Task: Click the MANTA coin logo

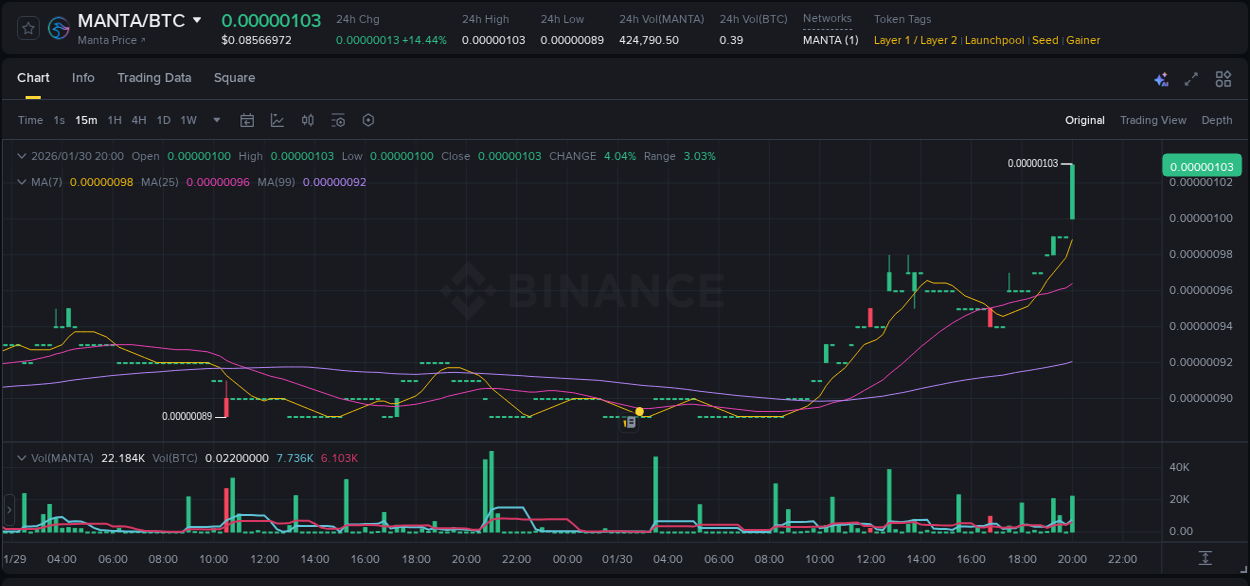Action: pos(58,28)
